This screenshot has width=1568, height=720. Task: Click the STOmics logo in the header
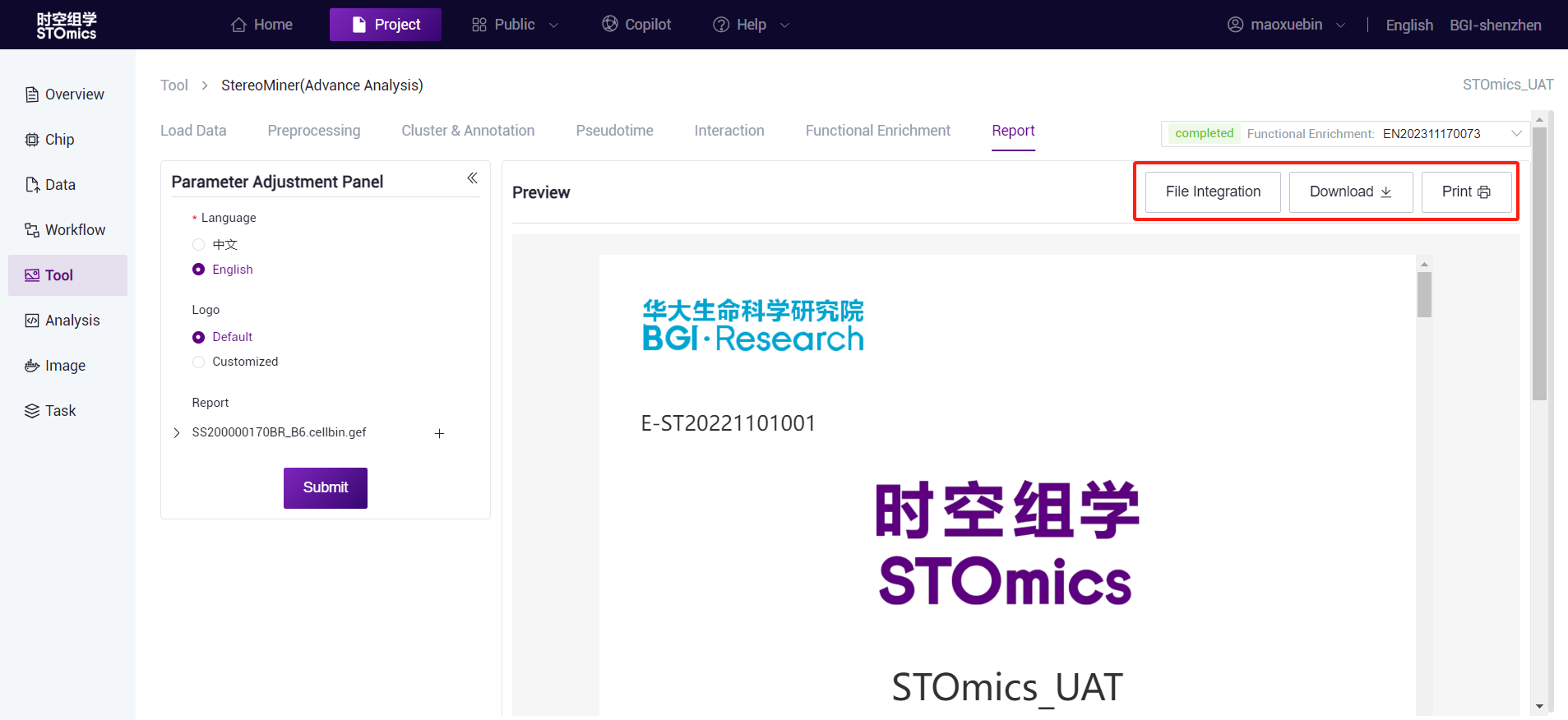[x=67, y=25]
